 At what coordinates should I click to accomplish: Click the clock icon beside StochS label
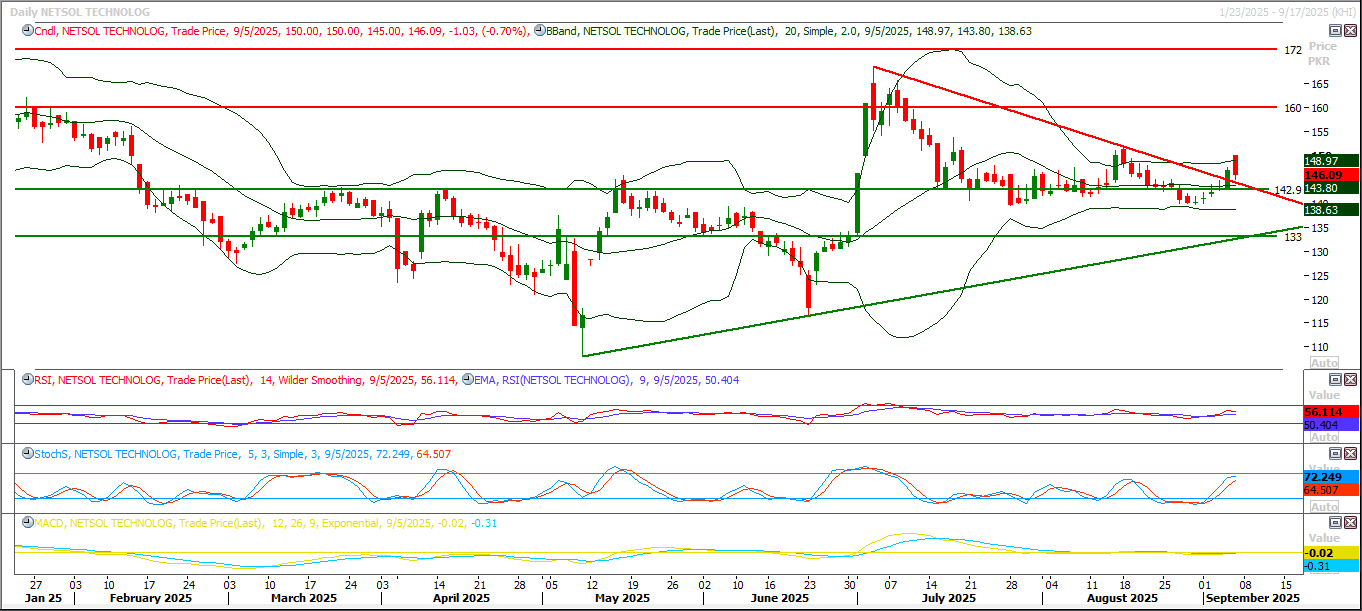(27, 454)
